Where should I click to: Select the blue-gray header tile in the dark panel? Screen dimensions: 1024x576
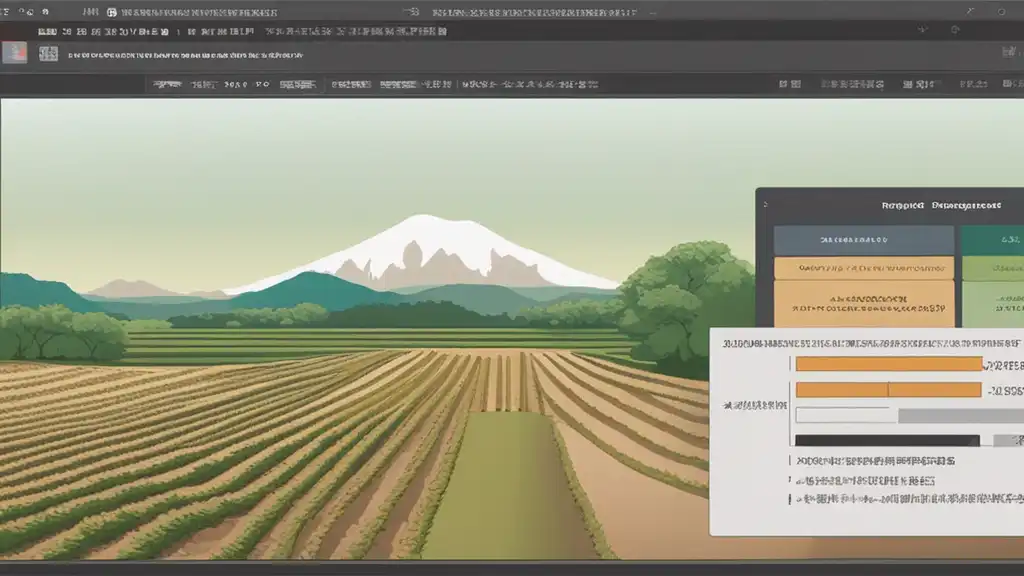pos(864,240)
